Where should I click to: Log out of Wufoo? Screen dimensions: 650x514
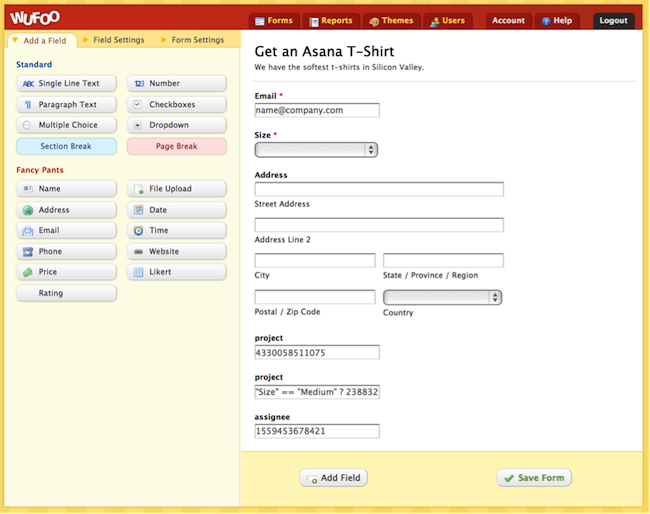tap(614, 21)
